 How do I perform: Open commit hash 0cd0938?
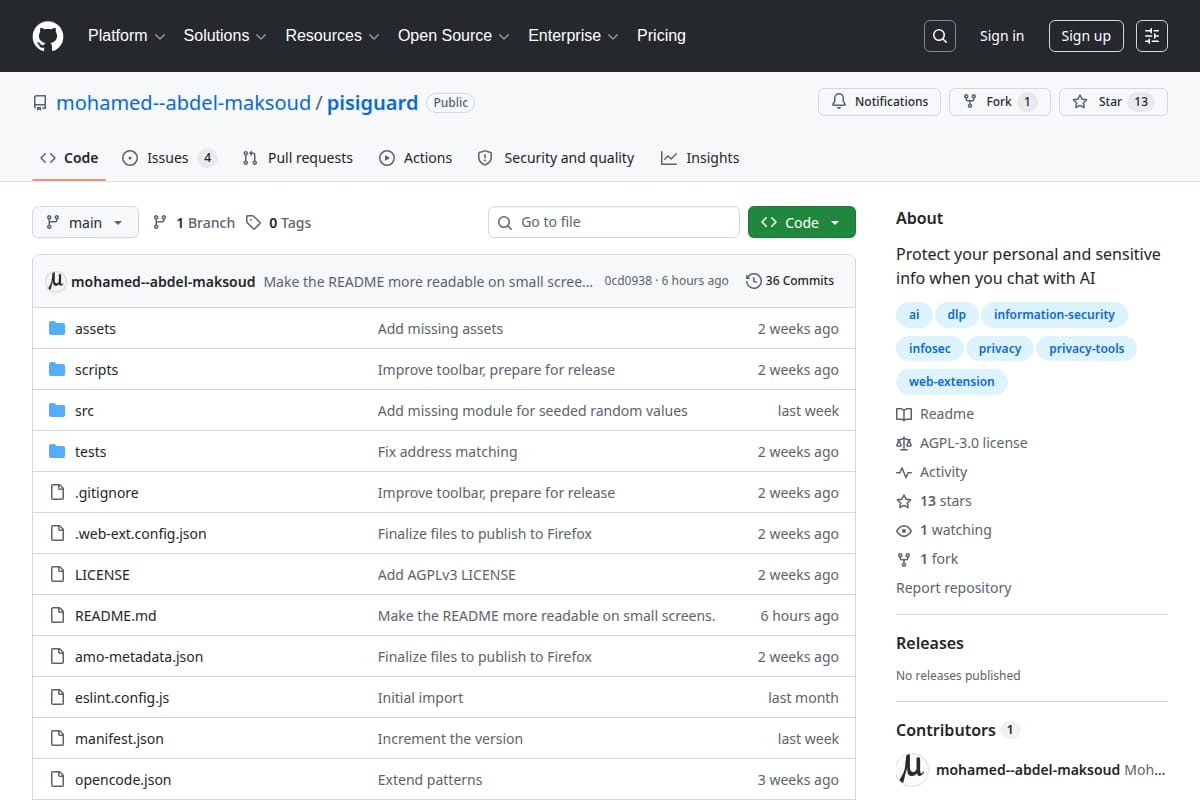628,281
